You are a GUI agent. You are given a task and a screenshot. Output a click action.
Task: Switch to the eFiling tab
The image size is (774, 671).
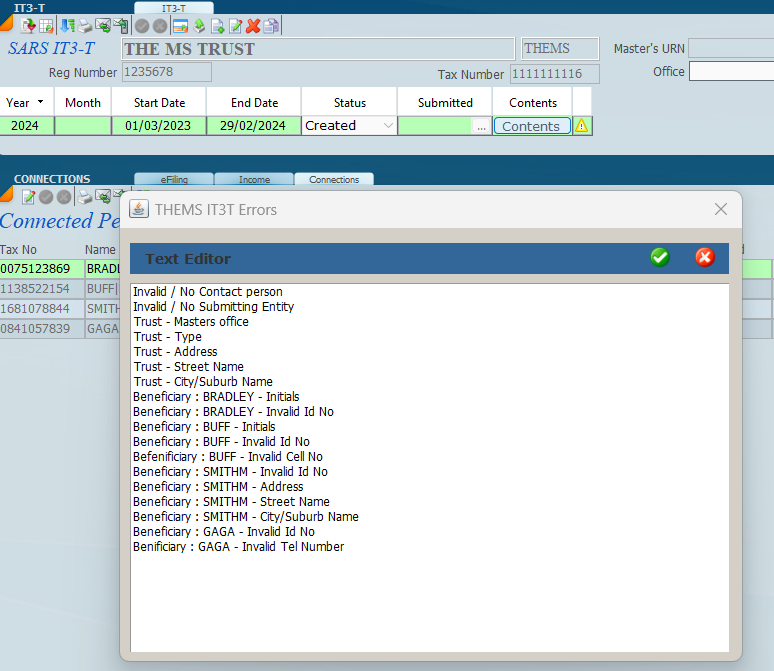pyautogui.click(x=174, y=180)
